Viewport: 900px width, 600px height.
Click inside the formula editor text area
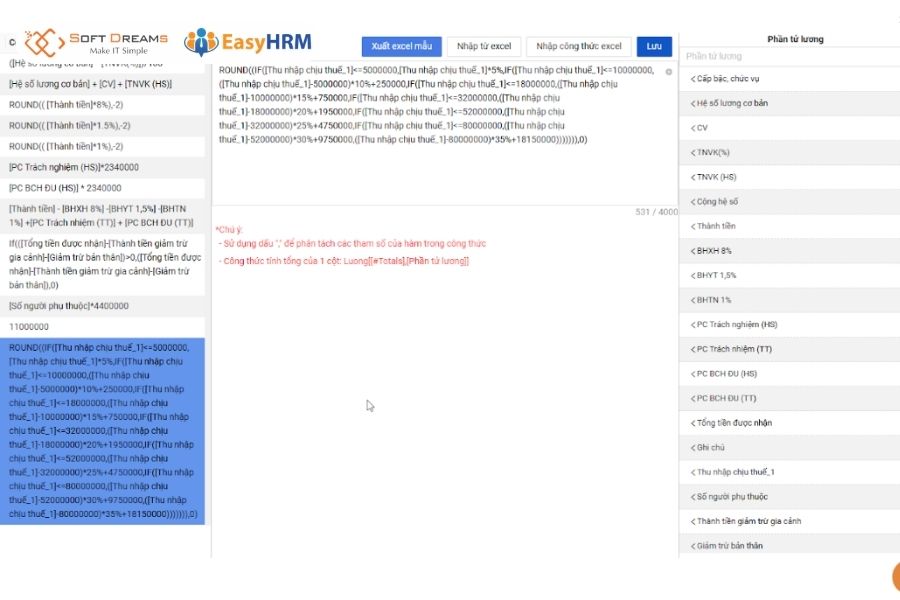(445, 133)
